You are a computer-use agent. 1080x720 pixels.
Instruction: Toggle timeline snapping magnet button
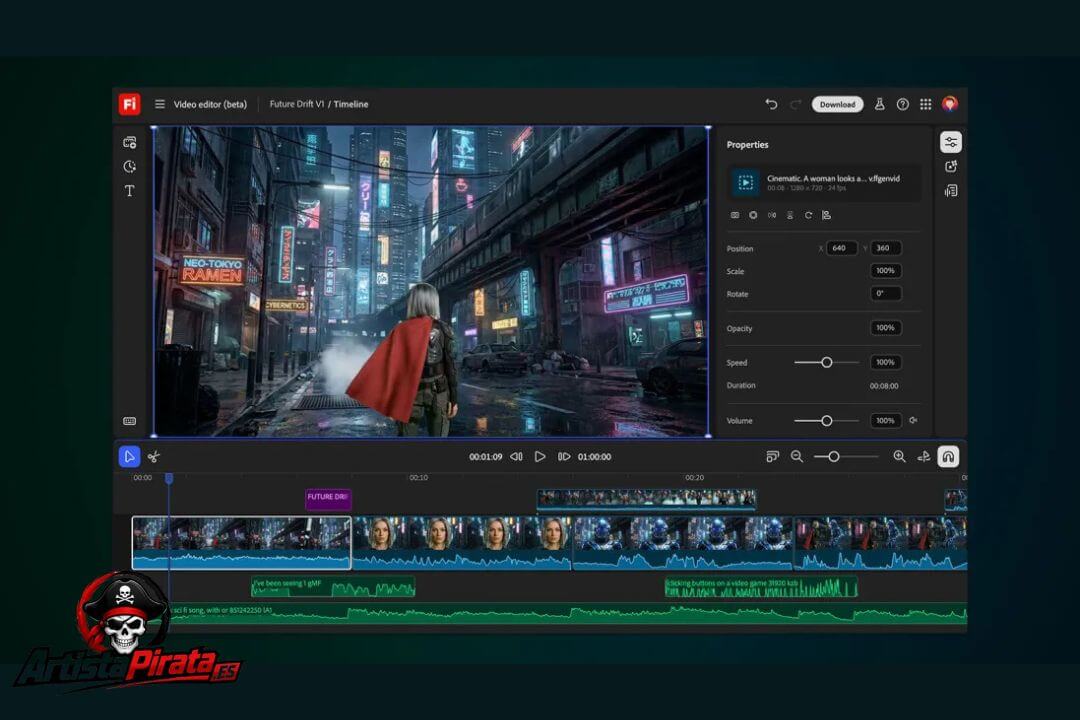pyautogui.click(x=948, y=457)
